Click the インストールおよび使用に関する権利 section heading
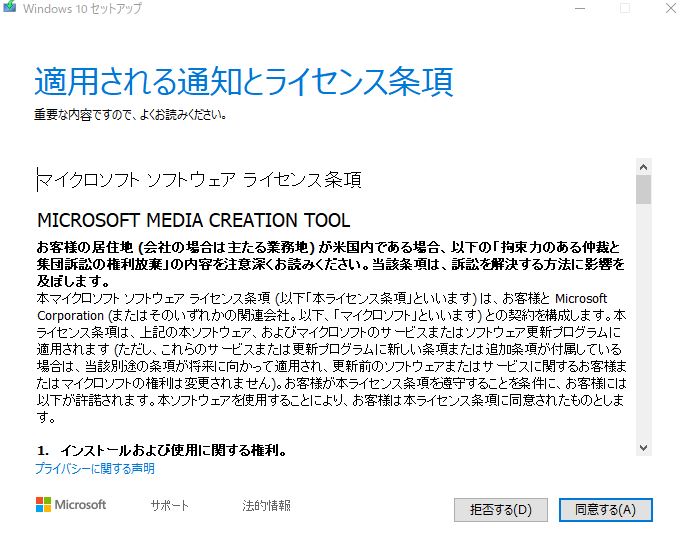This screenshot has width=684, height=538. pos(162,450)
